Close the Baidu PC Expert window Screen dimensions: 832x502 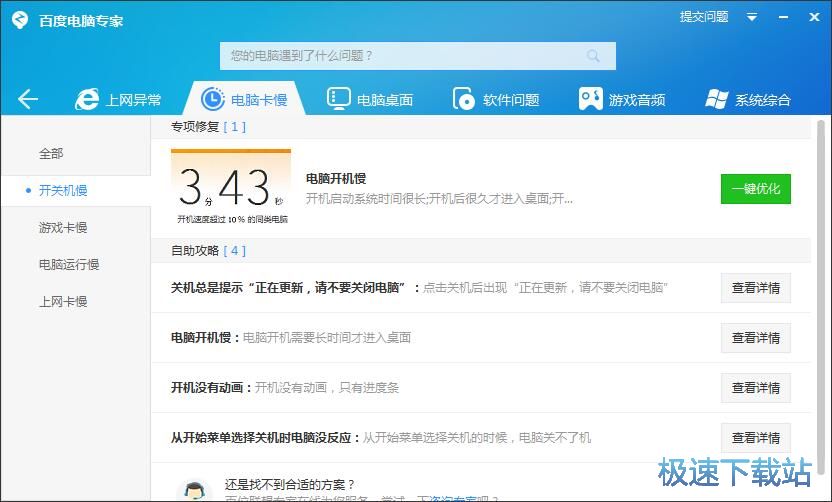tap(814, 18)
